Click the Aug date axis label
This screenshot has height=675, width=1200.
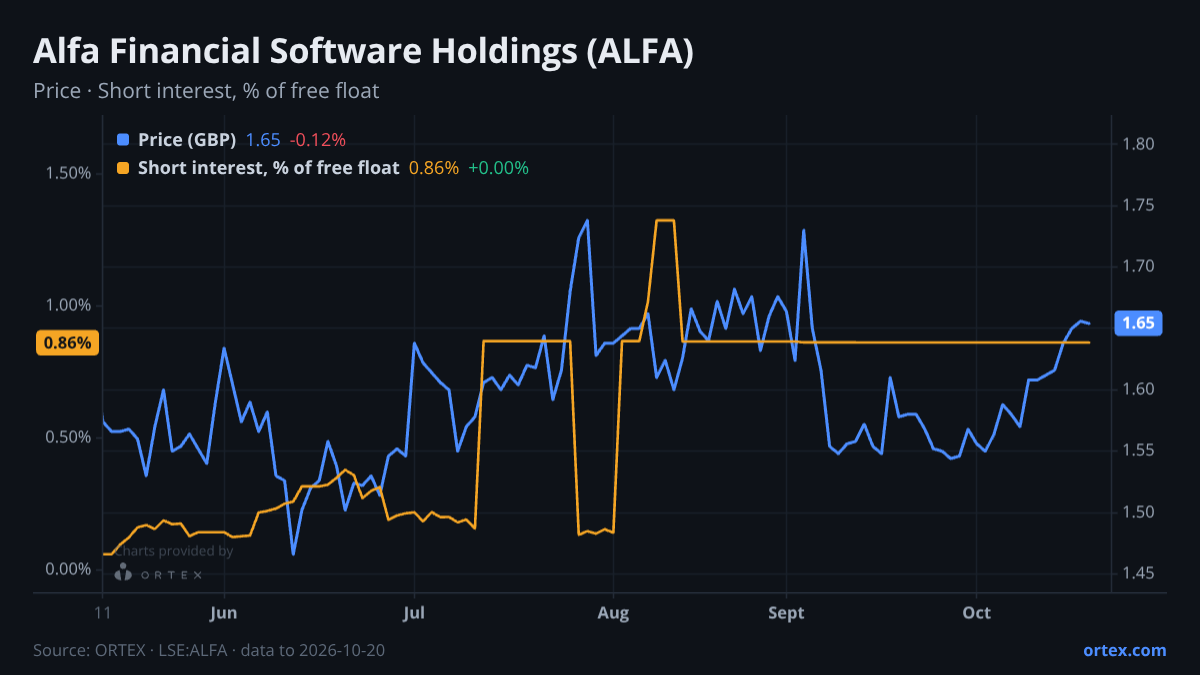tap(613, 612)
